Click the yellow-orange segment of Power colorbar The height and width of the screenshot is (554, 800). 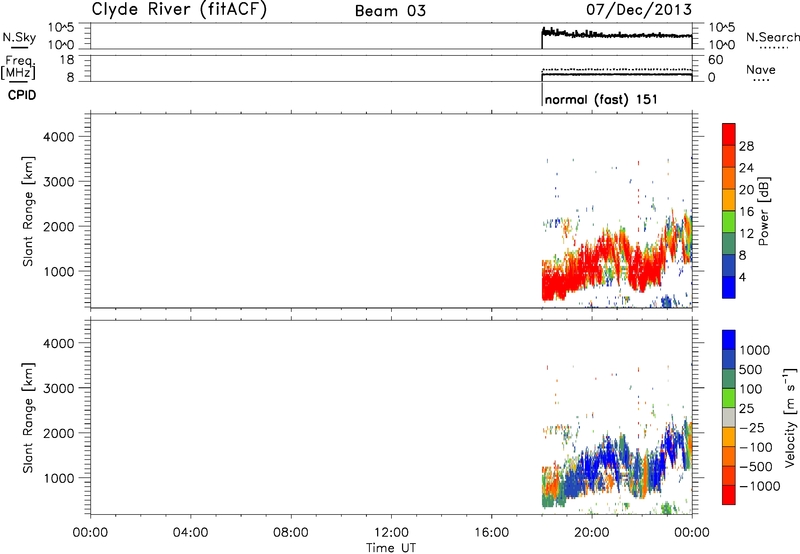coord(729,200)
